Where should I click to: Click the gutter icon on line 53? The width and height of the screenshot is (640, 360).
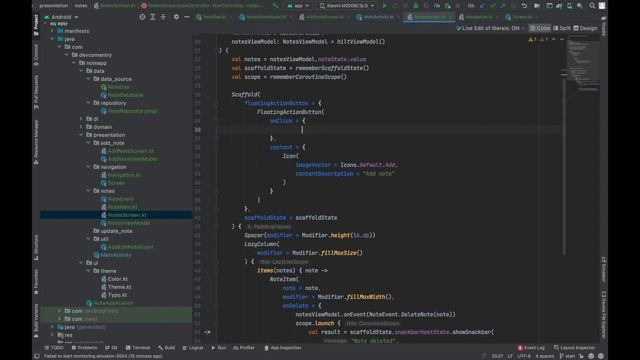[208, 332]
